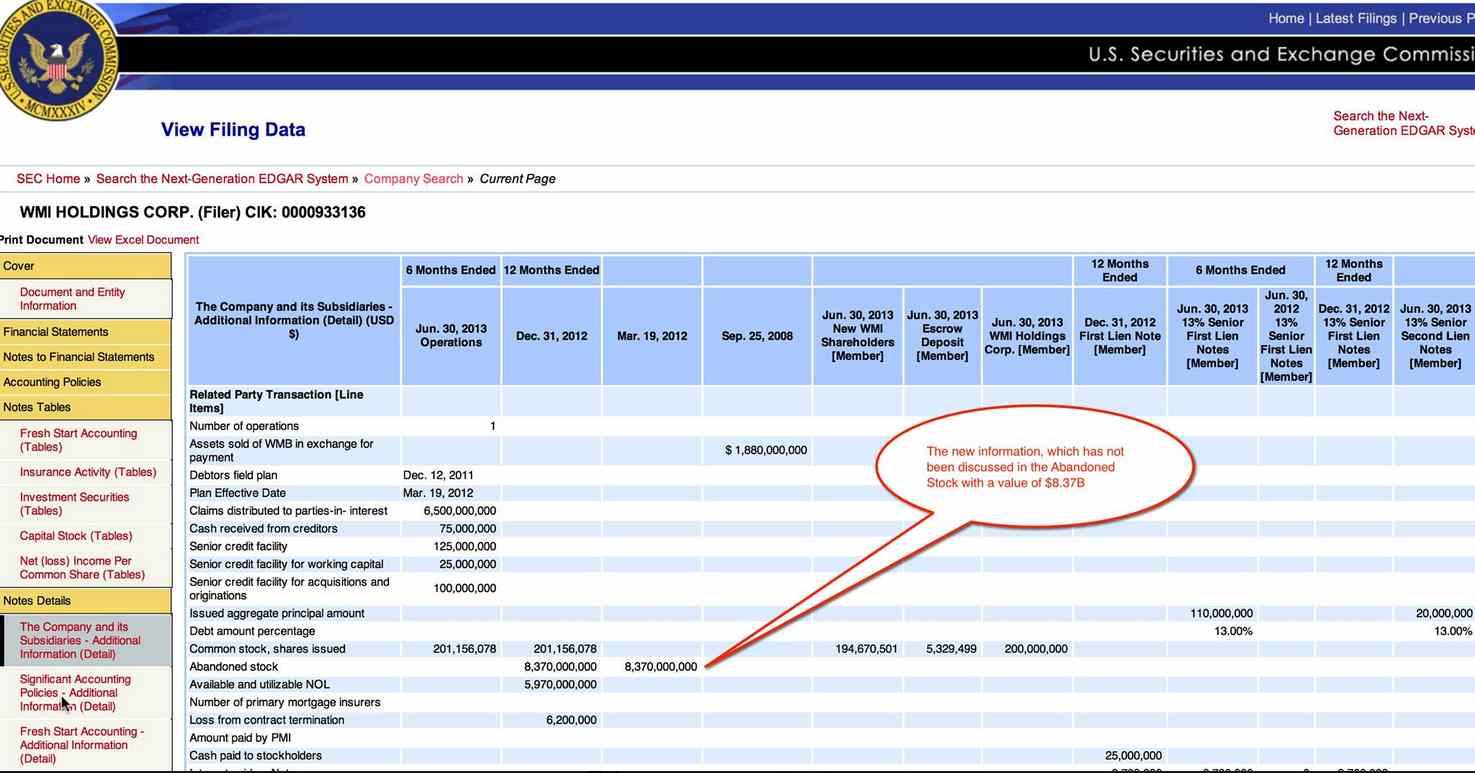Image resolution: width=1475 pixels, height=773 pixels.
Task: Click 'Number of primary mortgage insurers' label
Action: [285, 703]
